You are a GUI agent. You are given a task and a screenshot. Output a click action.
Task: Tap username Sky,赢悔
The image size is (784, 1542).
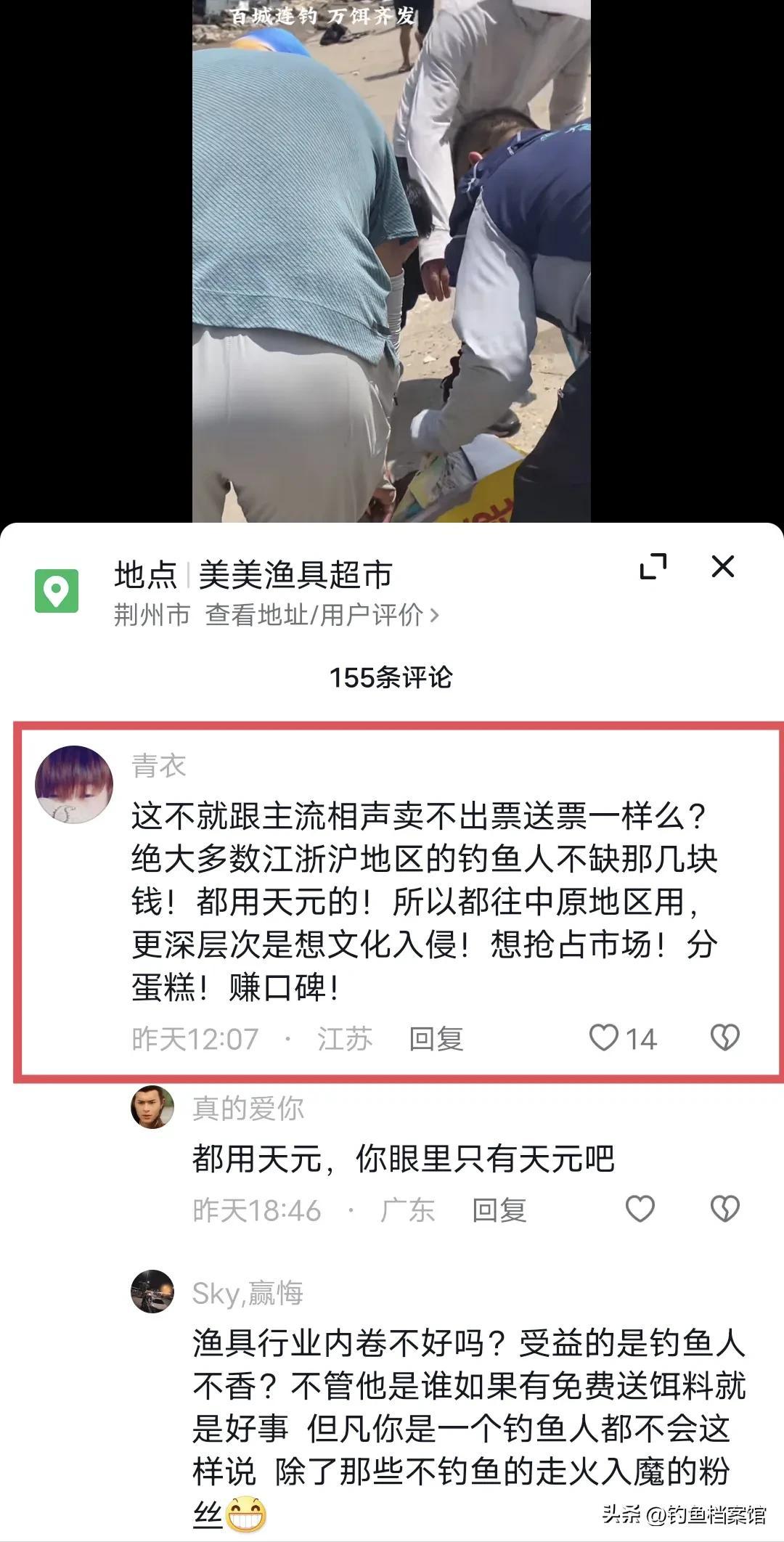pos(248,1293)
